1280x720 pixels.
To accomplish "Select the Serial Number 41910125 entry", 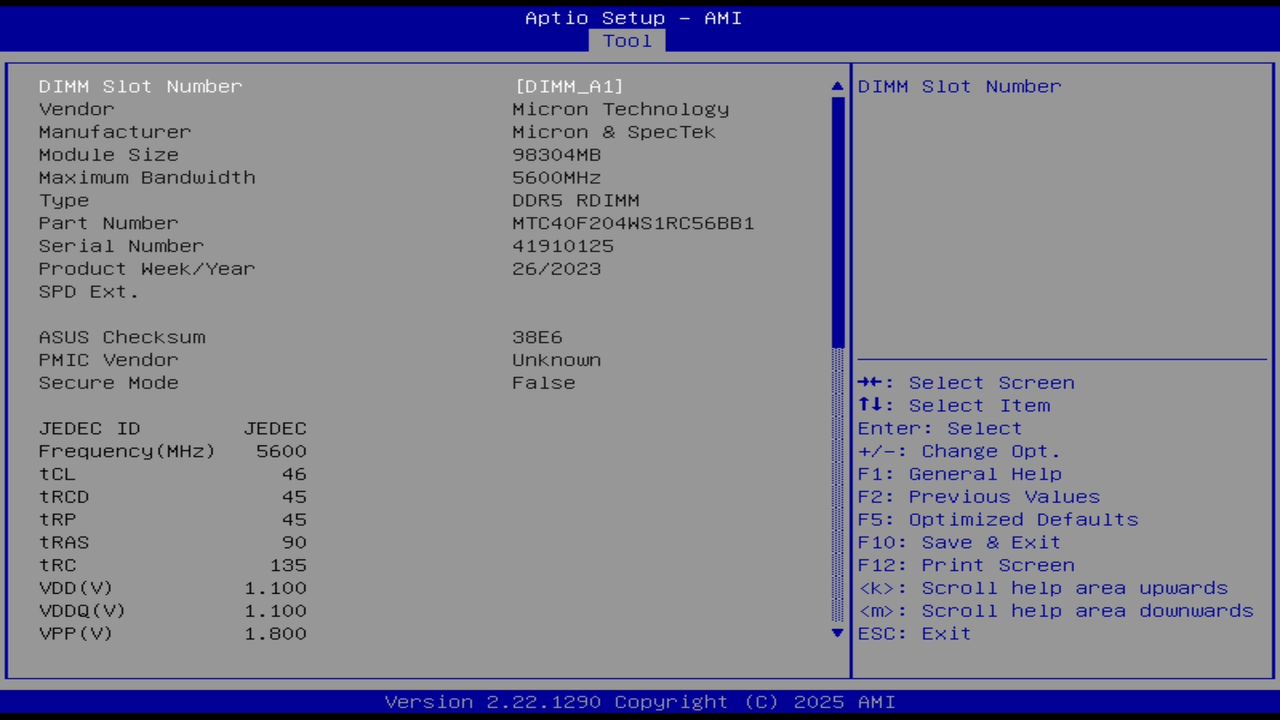I will [x=562, y=245].
